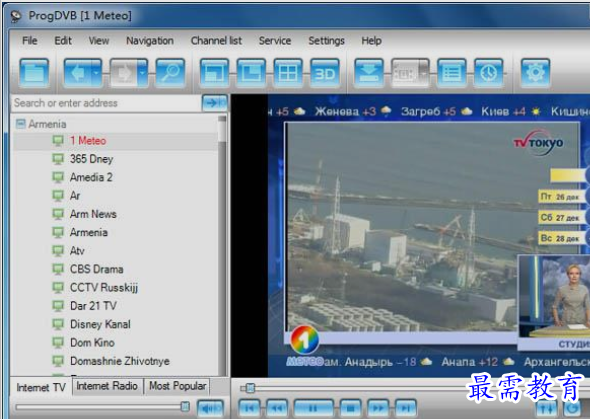
Task: Enable 3D mode toolbar button
Action: [325, 73]
